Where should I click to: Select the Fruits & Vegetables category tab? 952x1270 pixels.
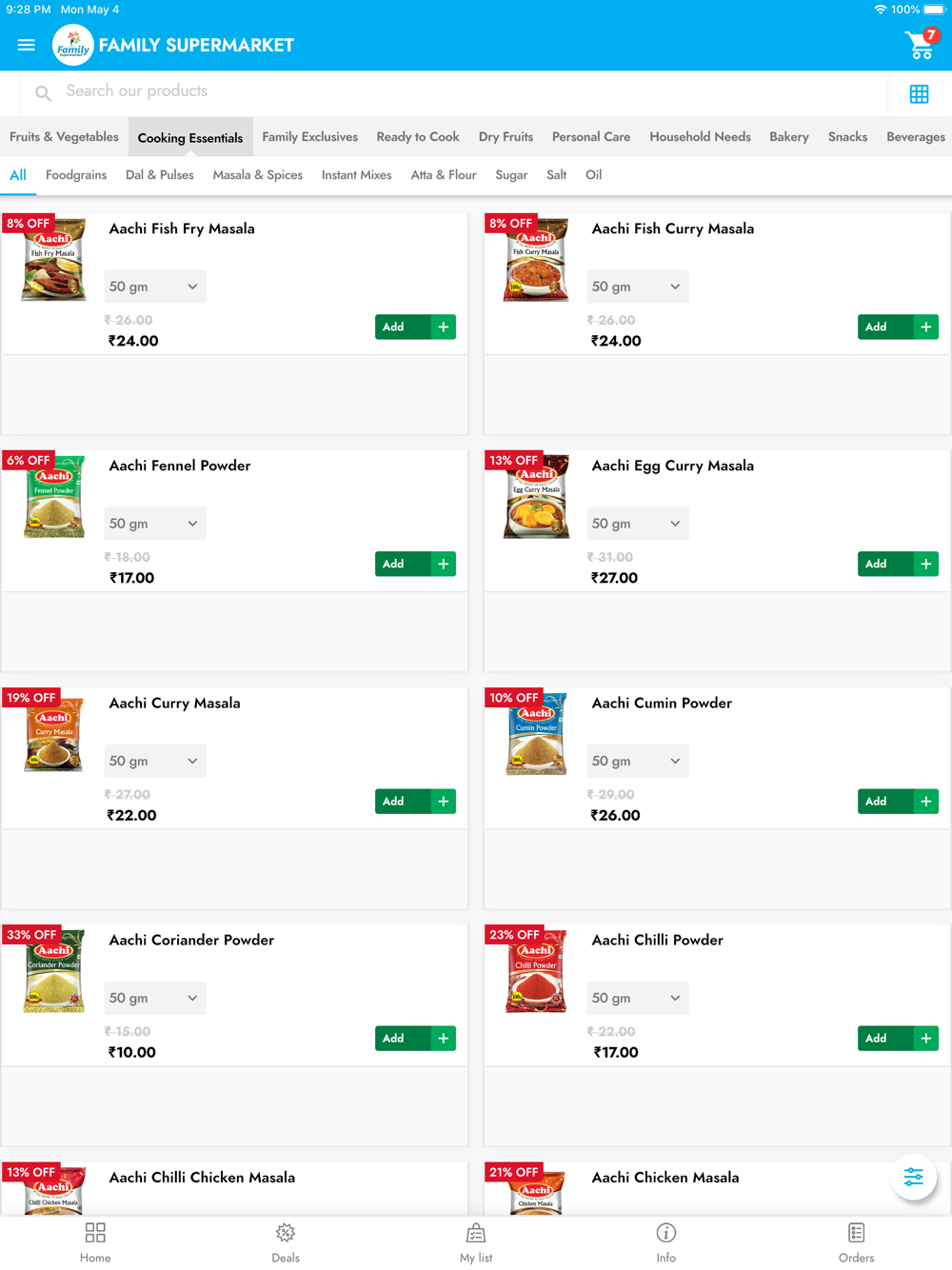tap(64, 136)
